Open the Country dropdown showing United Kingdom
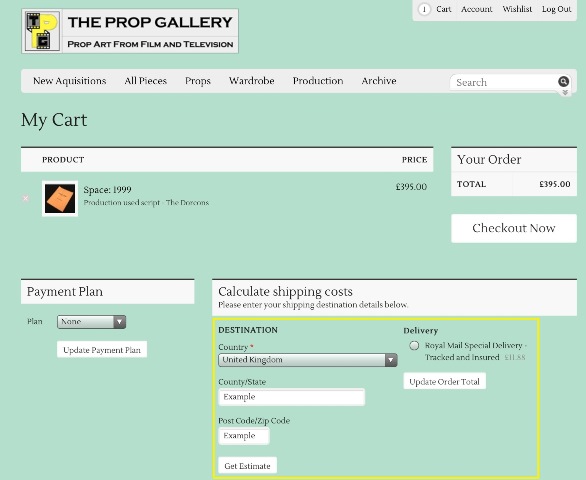The image size is (586, 480). click(308, 360)
